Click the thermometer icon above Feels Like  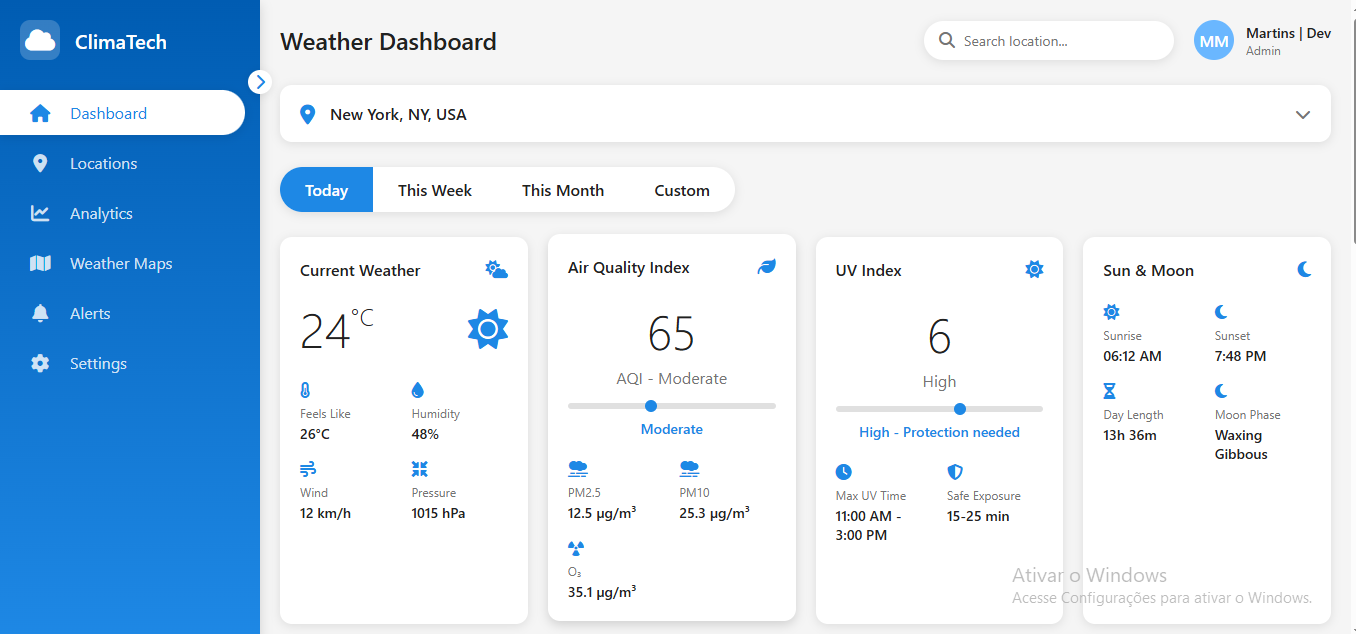point(305,390)
